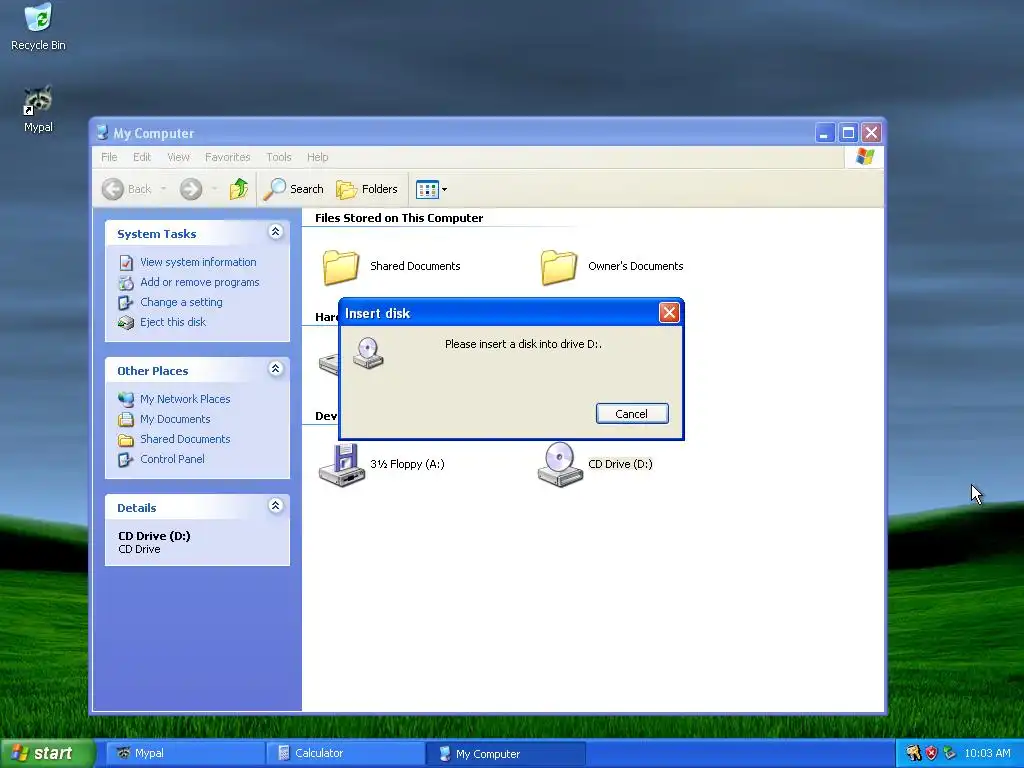1024x768 pixels.
Task: Collapse the Details panel
Action: [276, 505]
